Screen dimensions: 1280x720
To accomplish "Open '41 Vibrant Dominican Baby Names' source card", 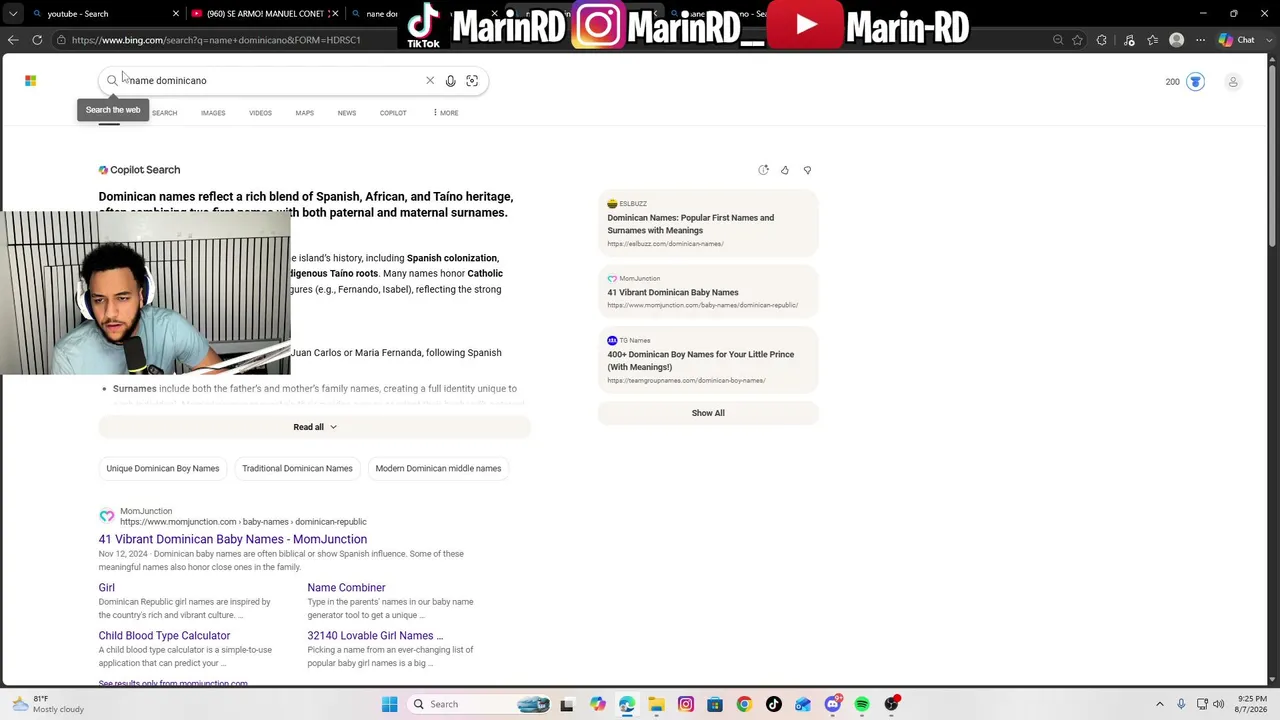I will (x=708, y=292).
